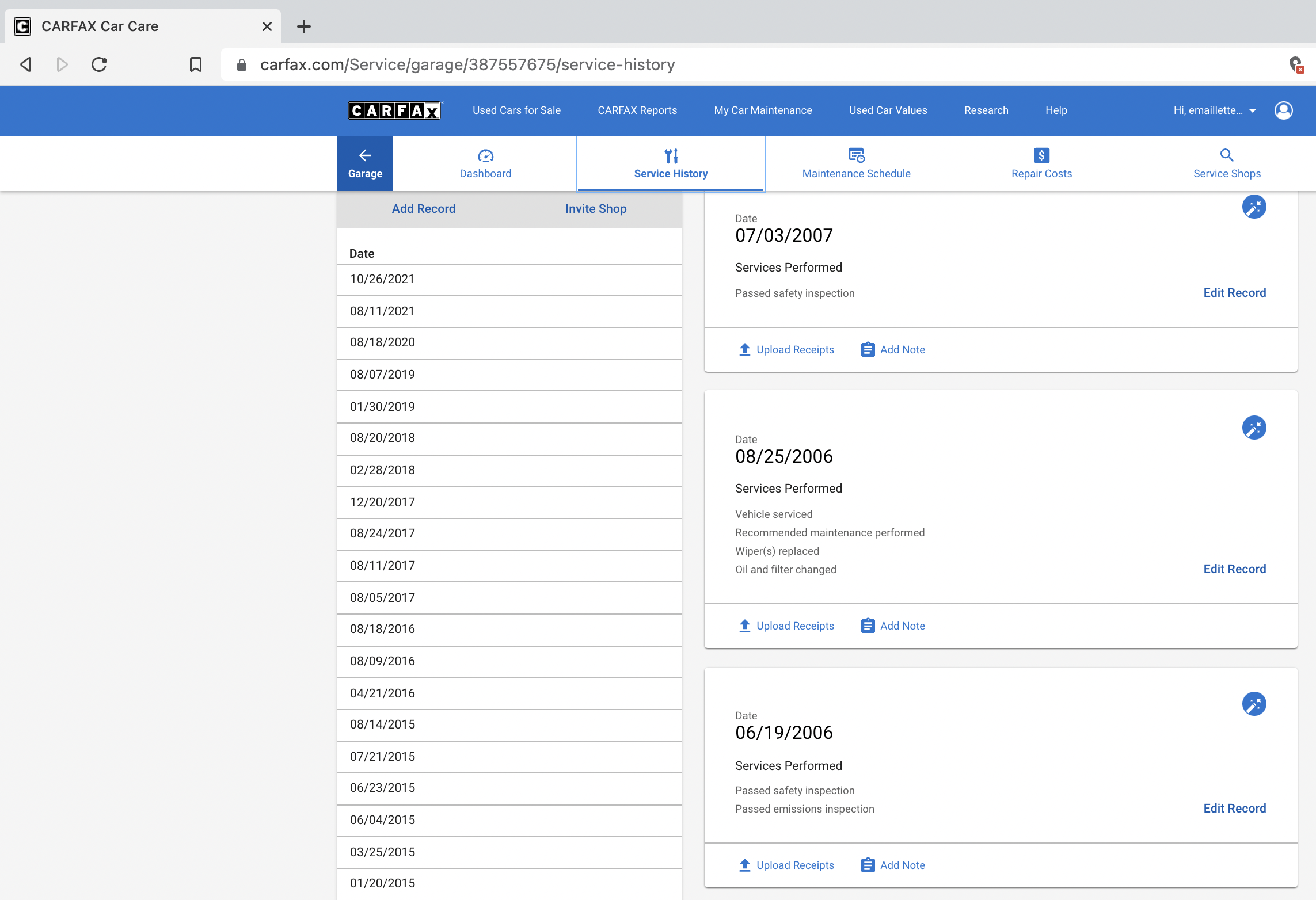Edit Record for 08/25/2006 service
The height and width of the screenshot is (900, 1316).
[x=1234, y=569]
